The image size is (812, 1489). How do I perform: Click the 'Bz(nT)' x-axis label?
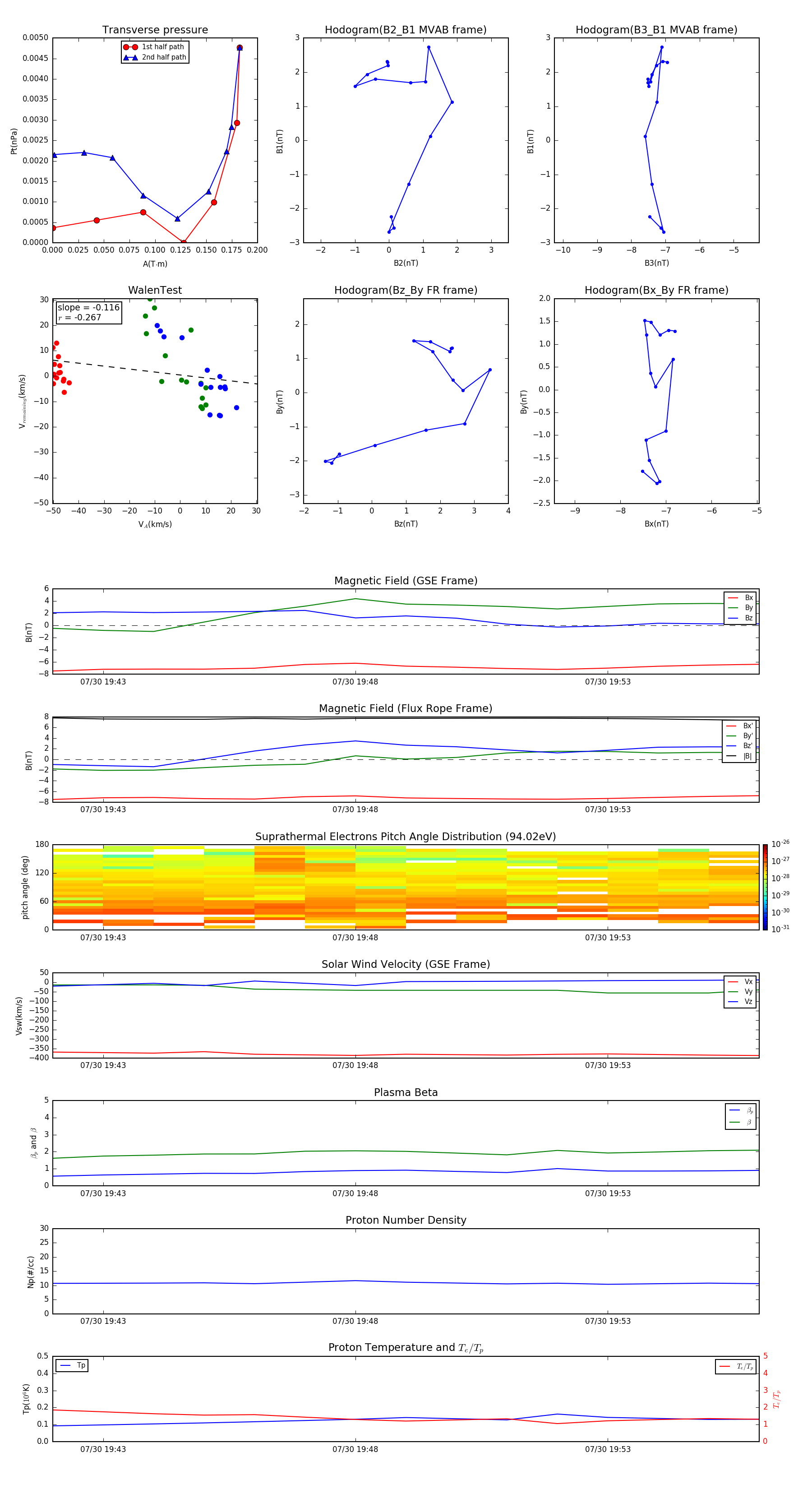(406, 524)
